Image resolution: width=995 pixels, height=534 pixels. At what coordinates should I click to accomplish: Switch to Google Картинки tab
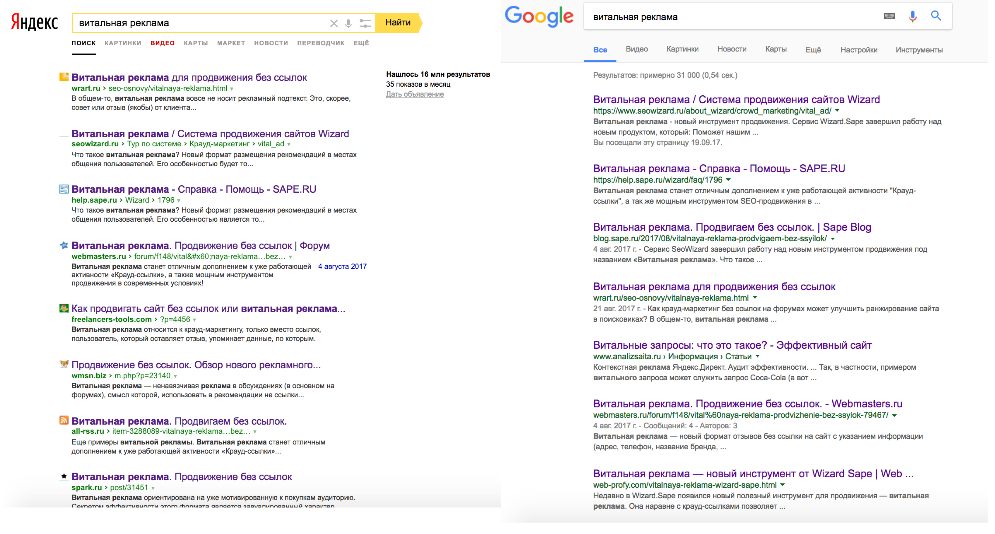click(x=682, y=49)
